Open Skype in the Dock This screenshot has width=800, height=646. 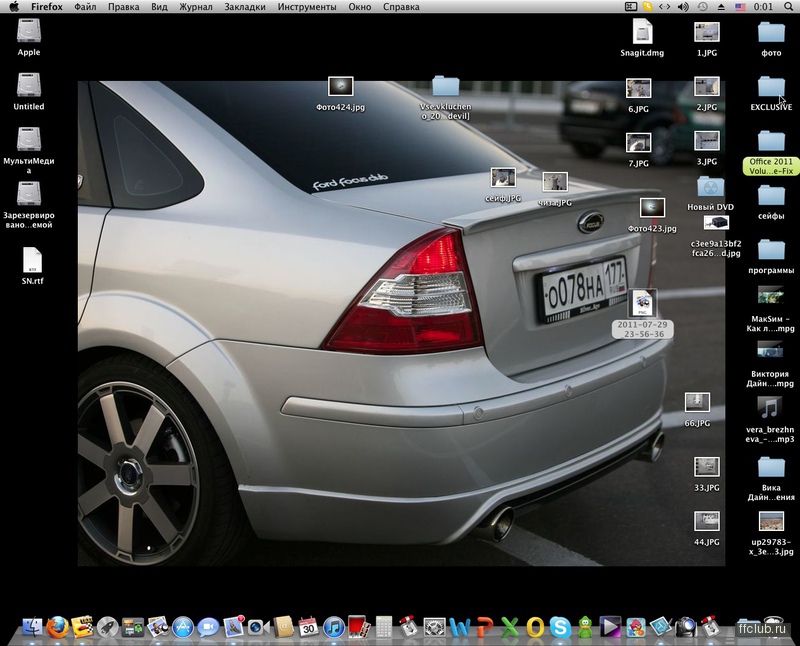click(560, 627)
